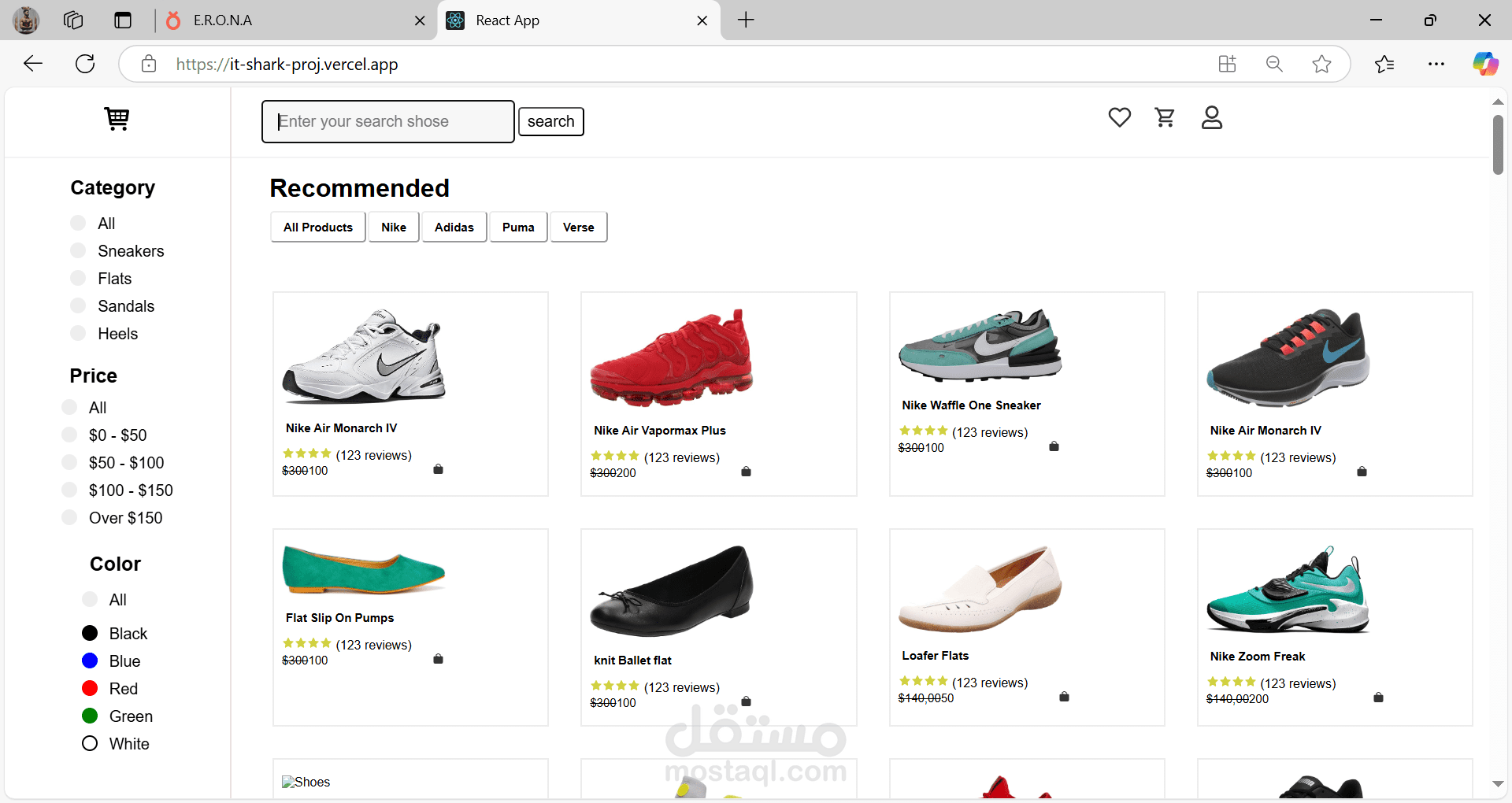Select the Sandals category
The width and height of the screenshot is (1512, 803).
pyautogui.click(x=78, y=305)
